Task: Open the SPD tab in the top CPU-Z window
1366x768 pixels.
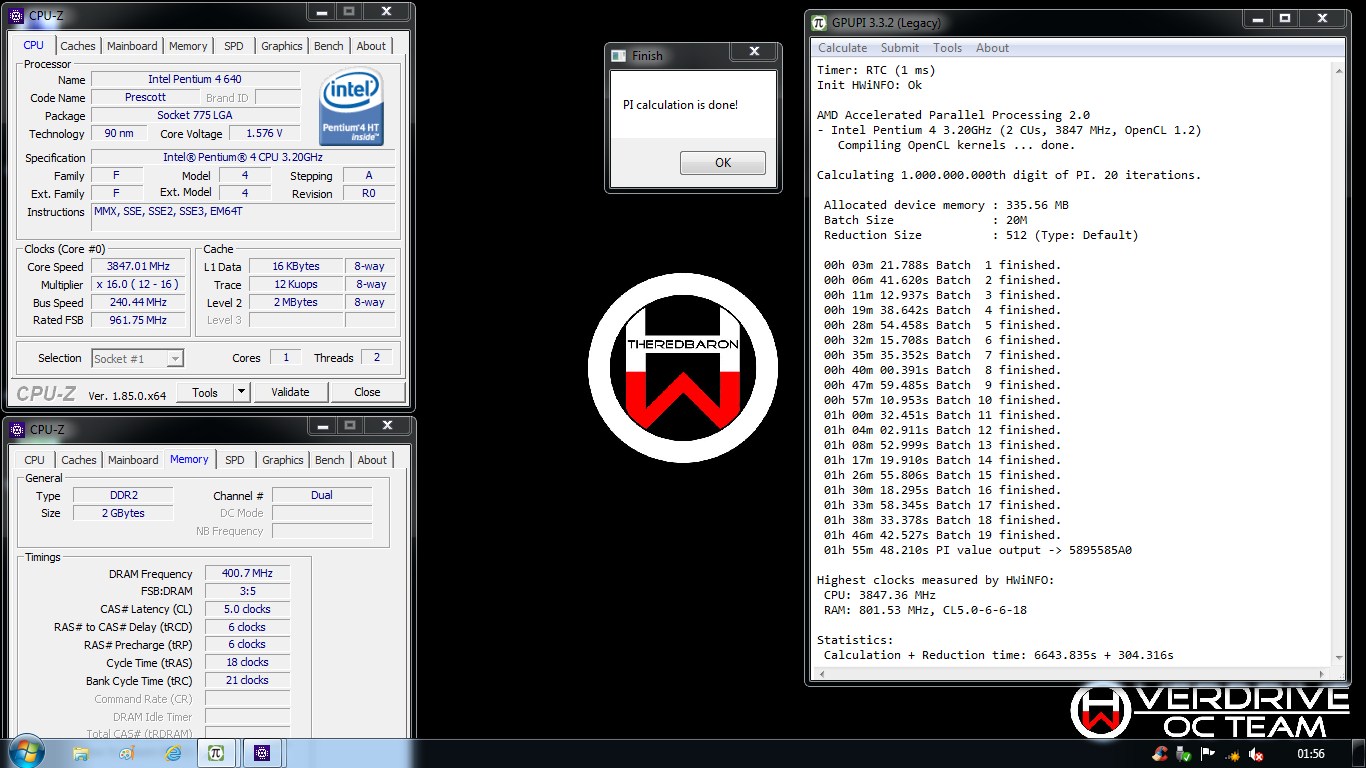Action: 233,46
